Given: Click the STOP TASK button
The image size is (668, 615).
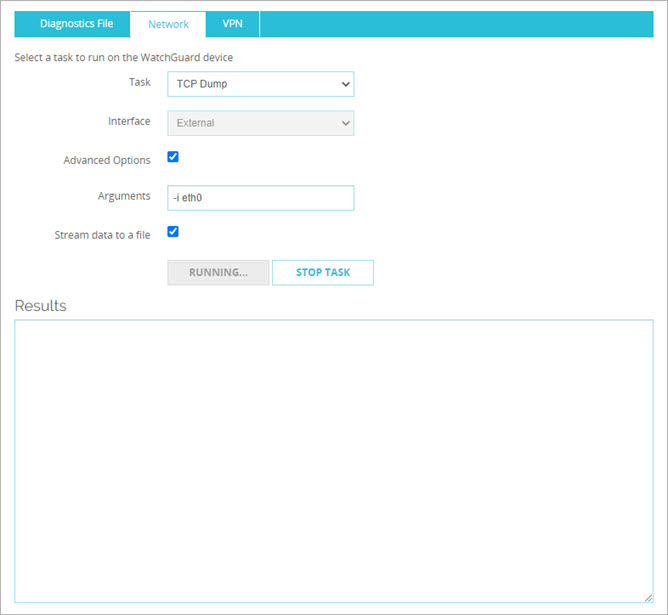Looking at the screenshot, I should pos(323,273).
